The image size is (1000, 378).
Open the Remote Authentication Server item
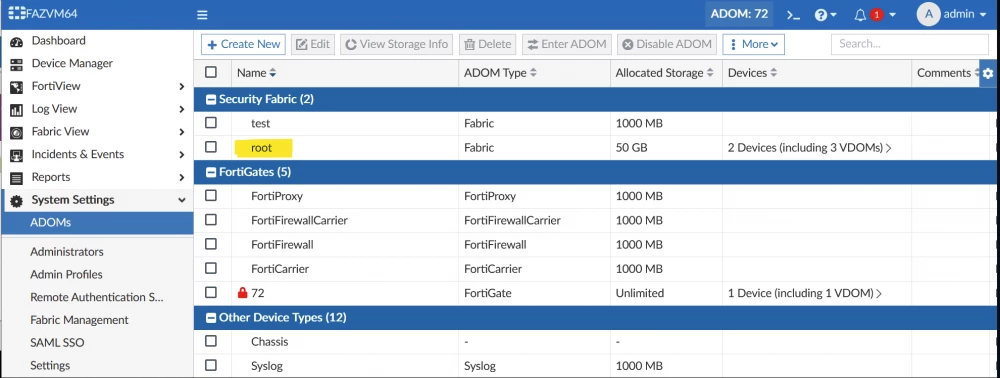pyautogui.click(x=98, y=297)
